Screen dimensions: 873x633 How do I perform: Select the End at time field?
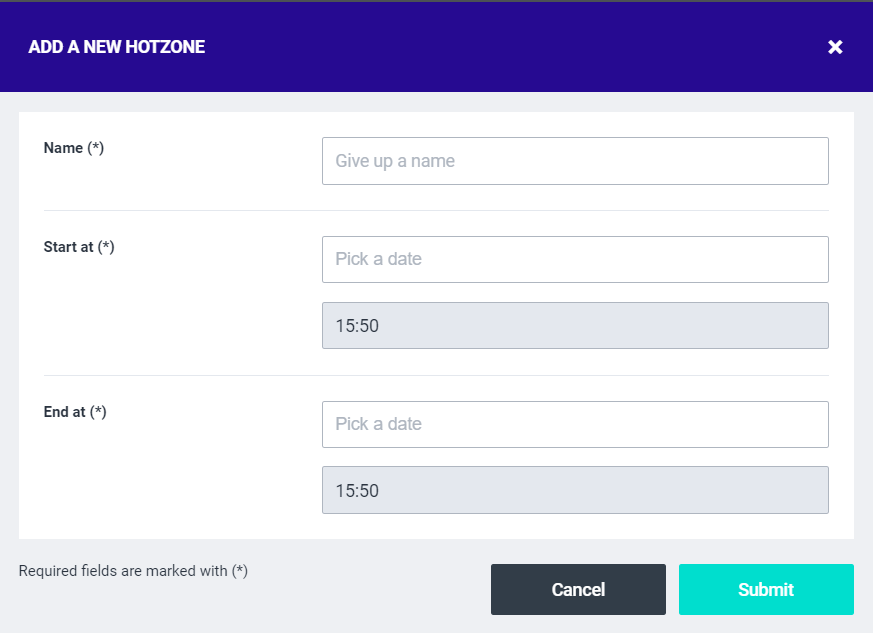click(x=575, y=490)
